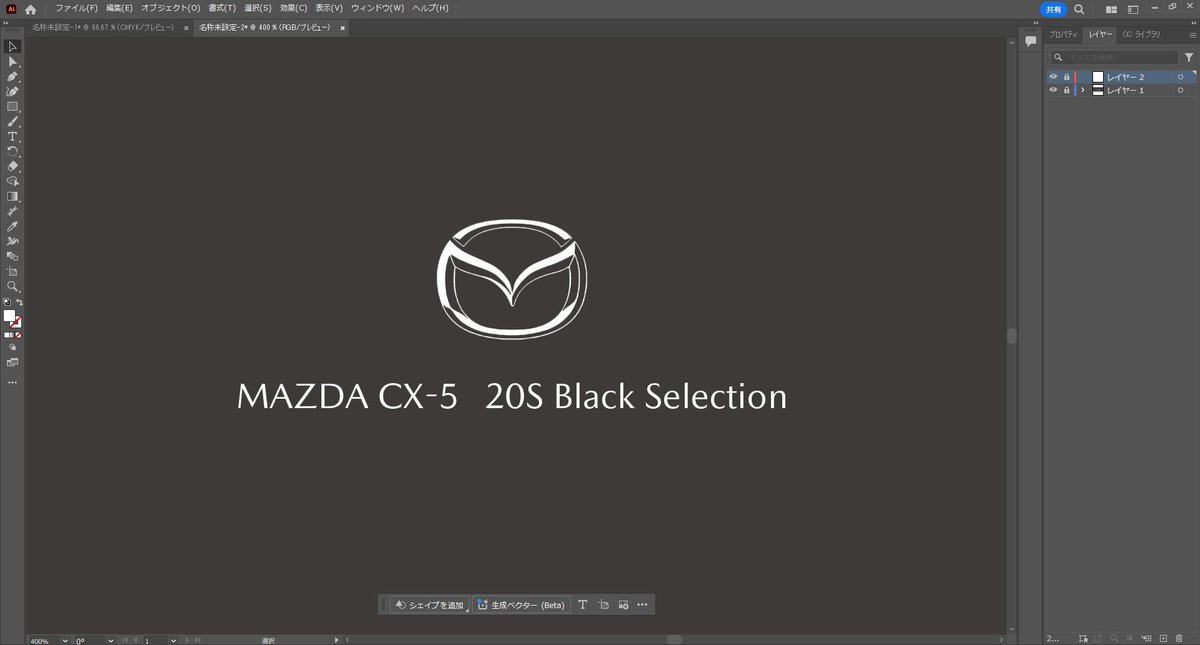Select the Gradient tool
Image resolution: width=1200 pixels, height=645 pixels.
coord(13,196)
